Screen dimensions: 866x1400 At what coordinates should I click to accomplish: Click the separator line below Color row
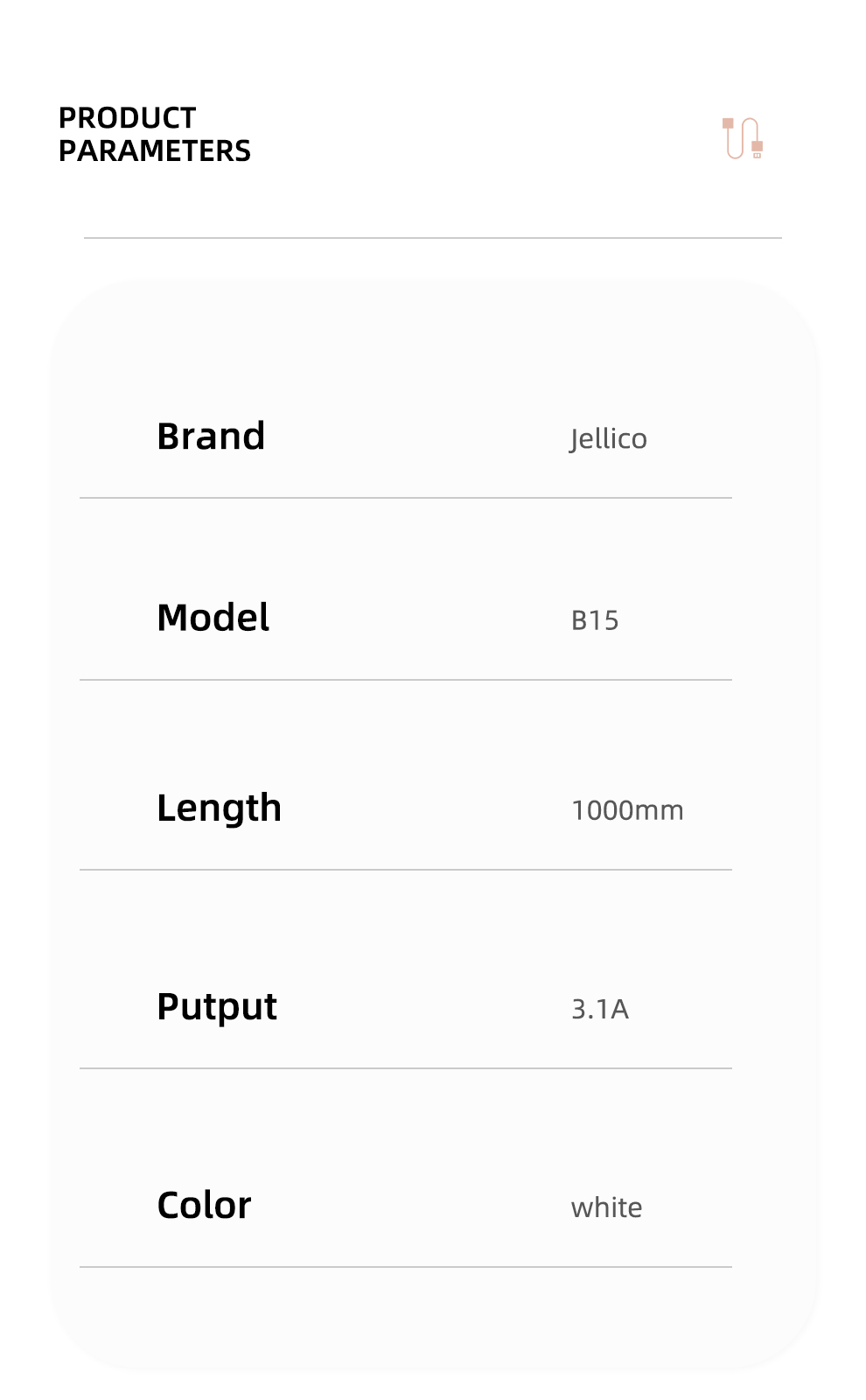coord(406,1267)
